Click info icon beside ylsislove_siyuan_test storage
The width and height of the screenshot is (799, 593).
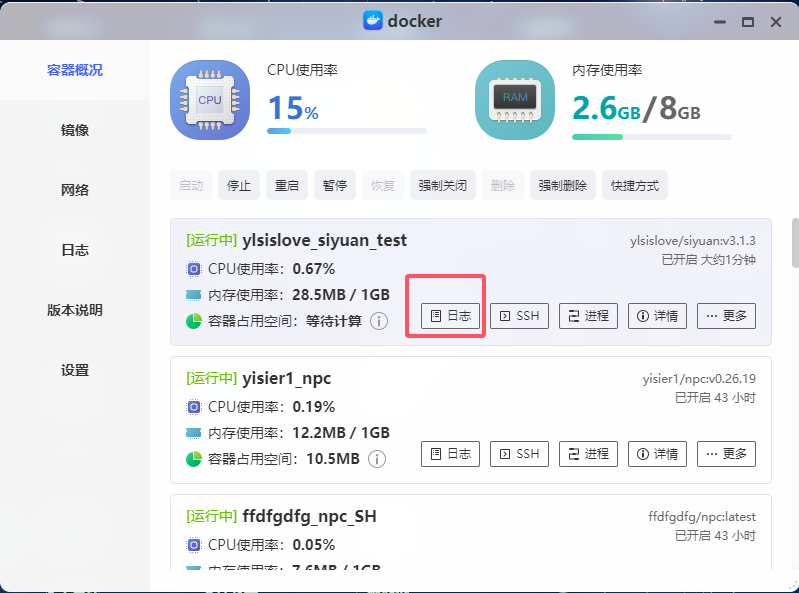[378, 321]
